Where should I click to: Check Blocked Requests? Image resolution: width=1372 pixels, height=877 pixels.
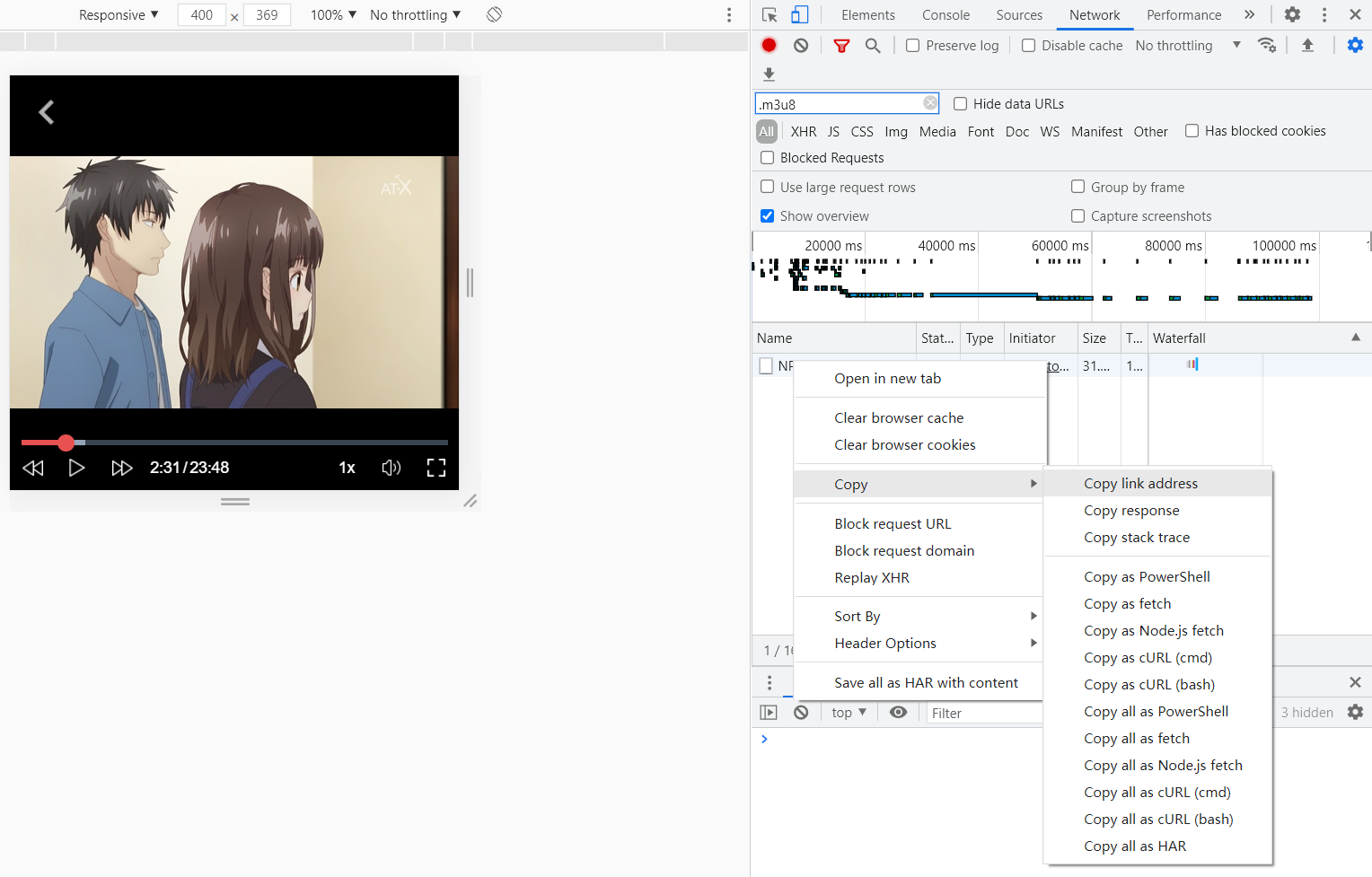(767, 157)
